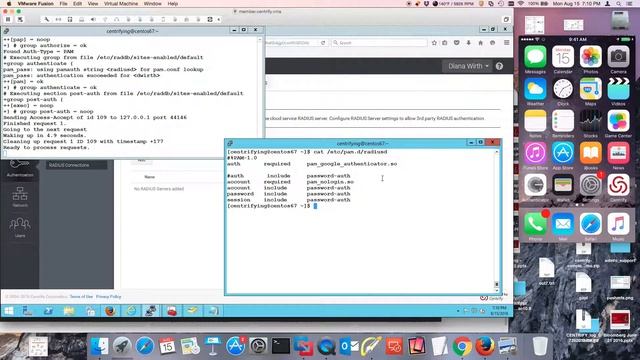
Task: Click the reload button in Firefox address bar
Action: pos(323,42)
